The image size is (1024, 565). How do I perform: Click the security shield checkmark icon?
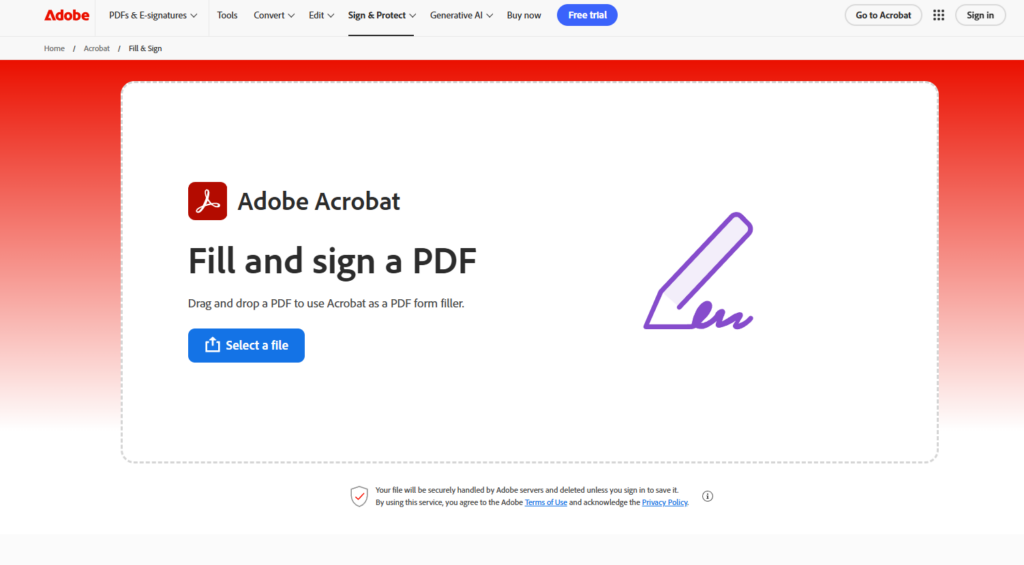[x=359, y=496]
